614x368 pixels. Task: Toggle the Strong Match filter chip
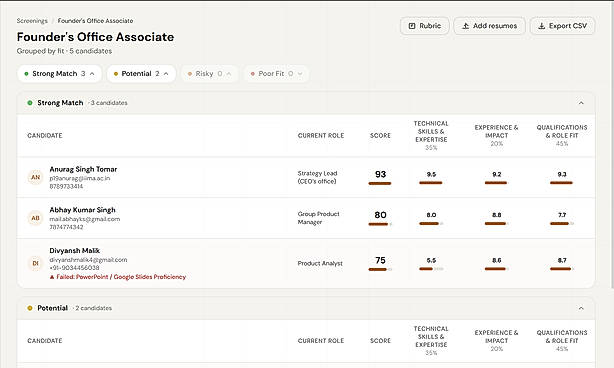[x=60, y=74]
